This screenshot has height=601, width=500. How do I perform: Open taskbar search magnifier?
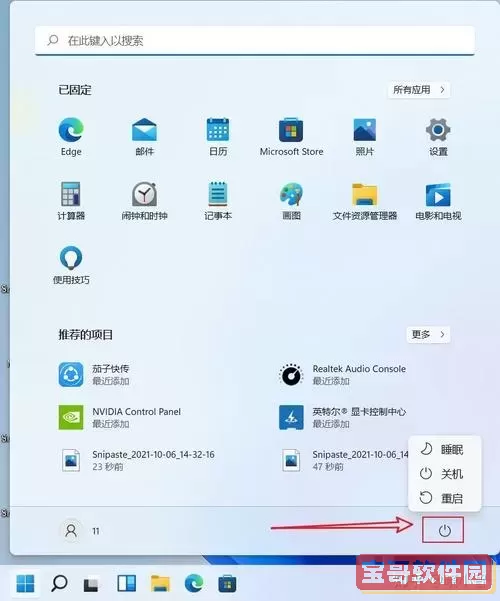click(59, 584)
